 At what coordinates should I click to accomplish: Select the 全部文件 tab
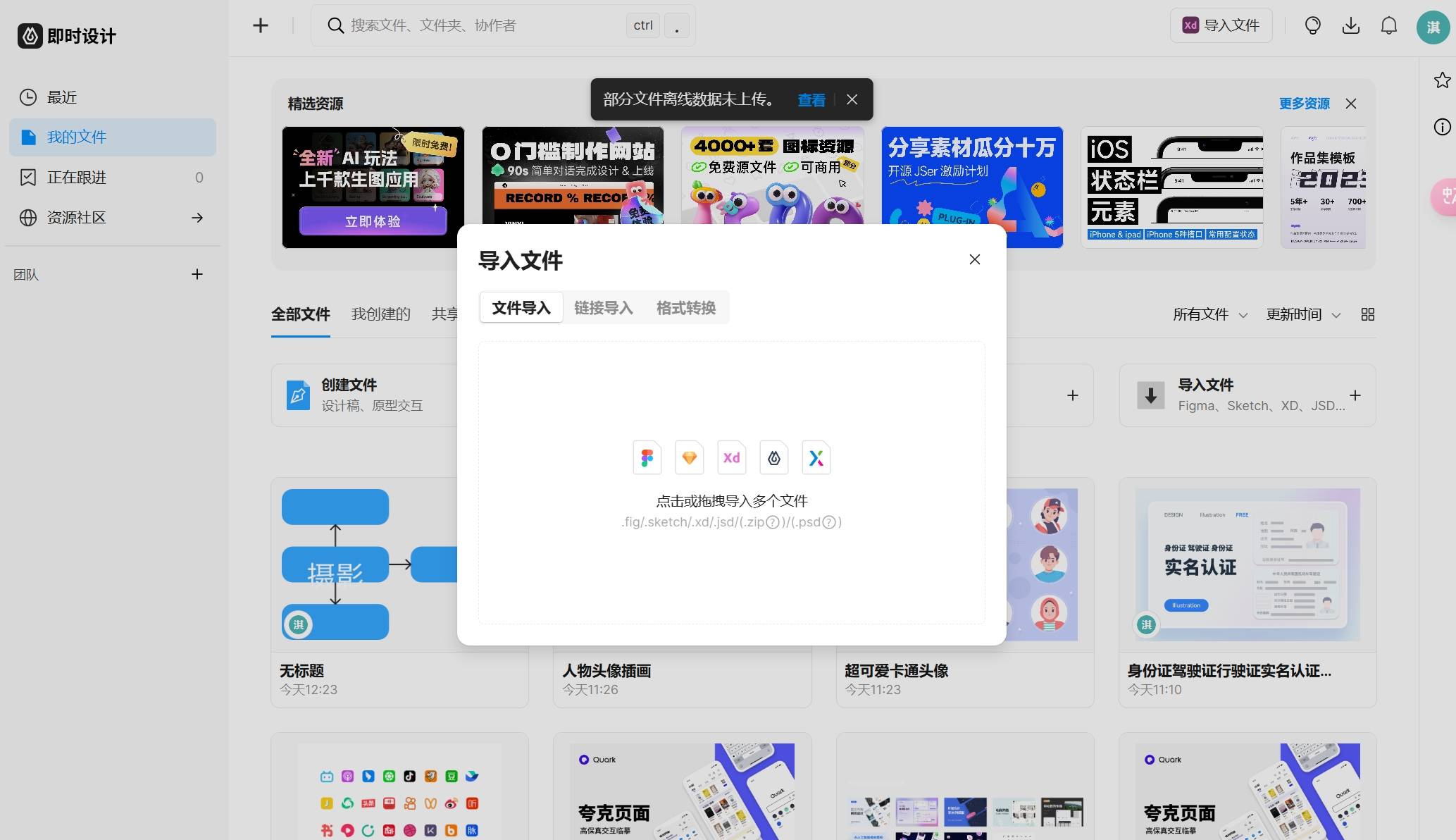coord(301,314)
